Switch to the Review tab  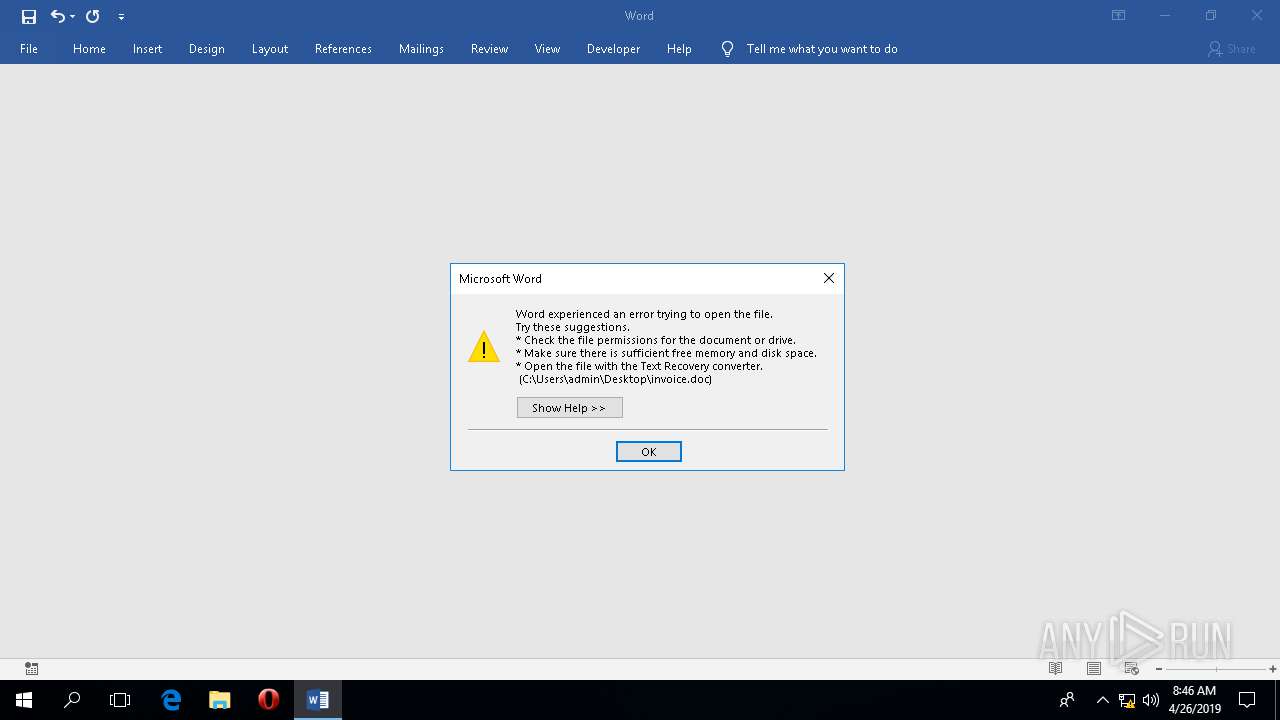coord(489,49)
